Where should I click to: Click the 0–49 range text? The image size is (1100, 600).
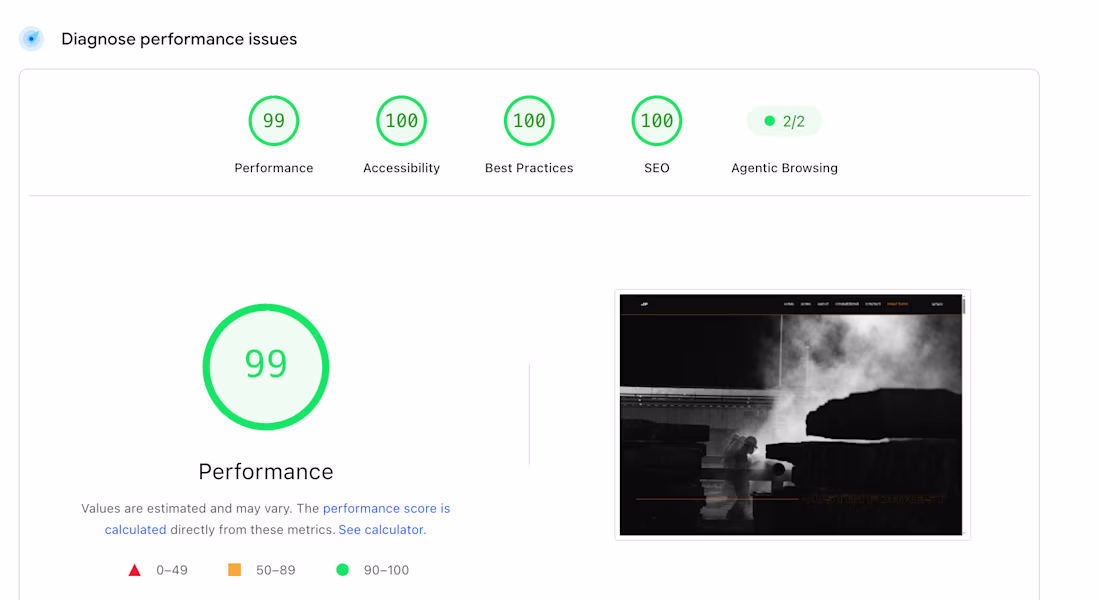(x=172, y=571)
